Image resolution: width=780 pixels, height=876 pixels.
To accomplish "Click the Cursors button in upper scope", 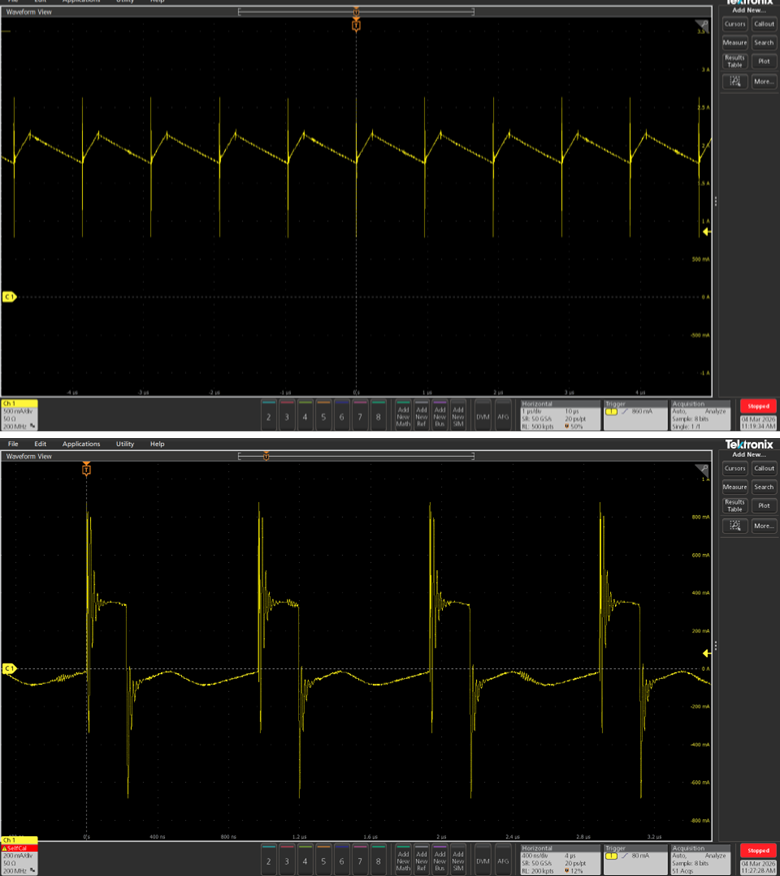I will [735, 24].
